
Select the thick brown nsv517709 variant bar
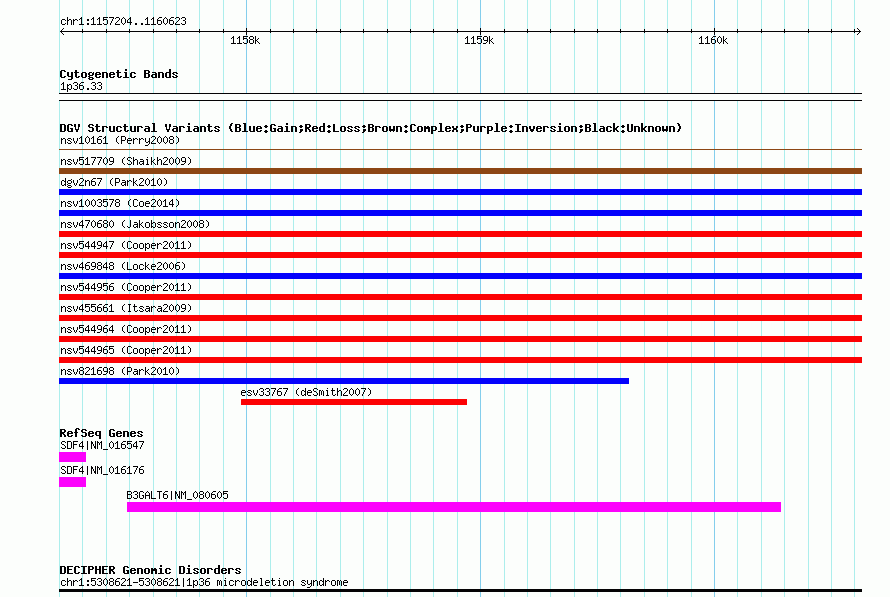coord(460,171)
